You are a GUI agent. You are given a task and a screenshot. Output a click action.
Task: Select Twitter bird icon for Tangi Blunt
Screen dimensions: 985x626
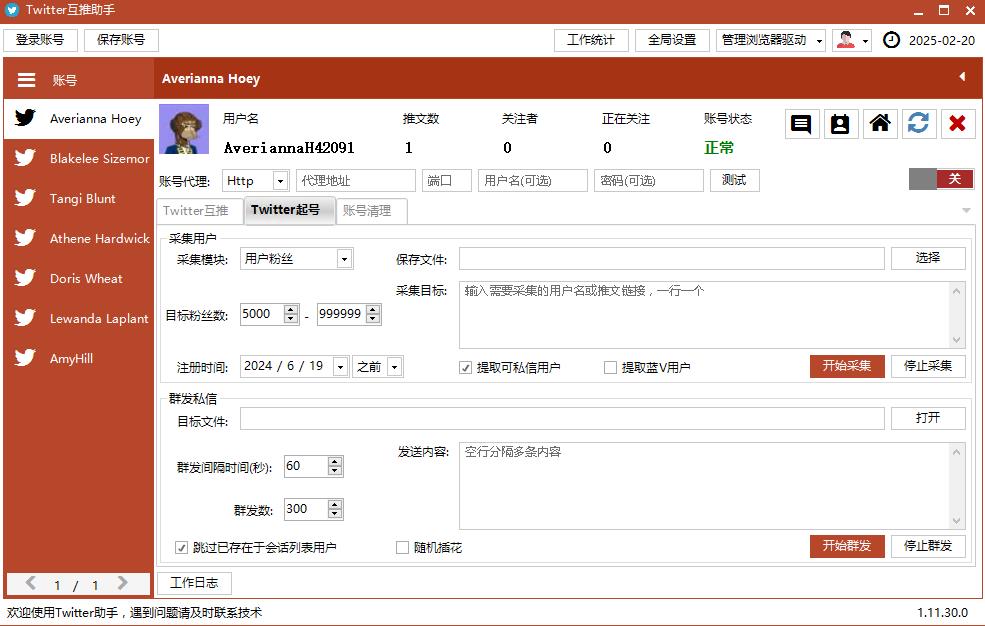(x=25, y=198)
